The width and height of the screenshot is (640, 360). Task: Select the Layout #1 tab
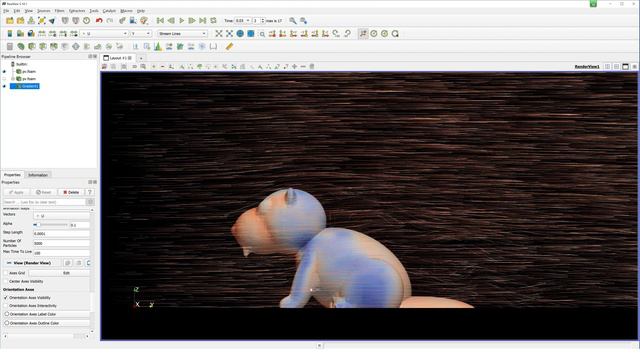coord(118,58)
